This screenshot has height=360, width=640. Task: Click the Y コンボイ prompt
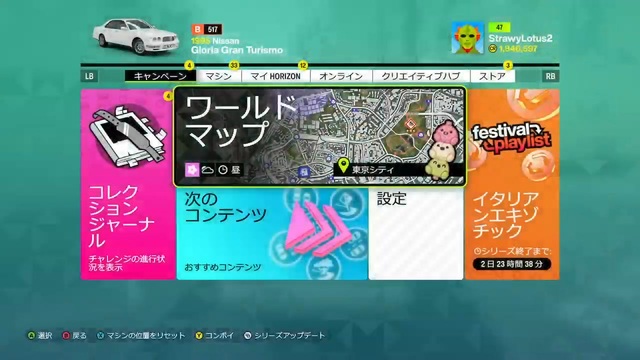[215, 336]
